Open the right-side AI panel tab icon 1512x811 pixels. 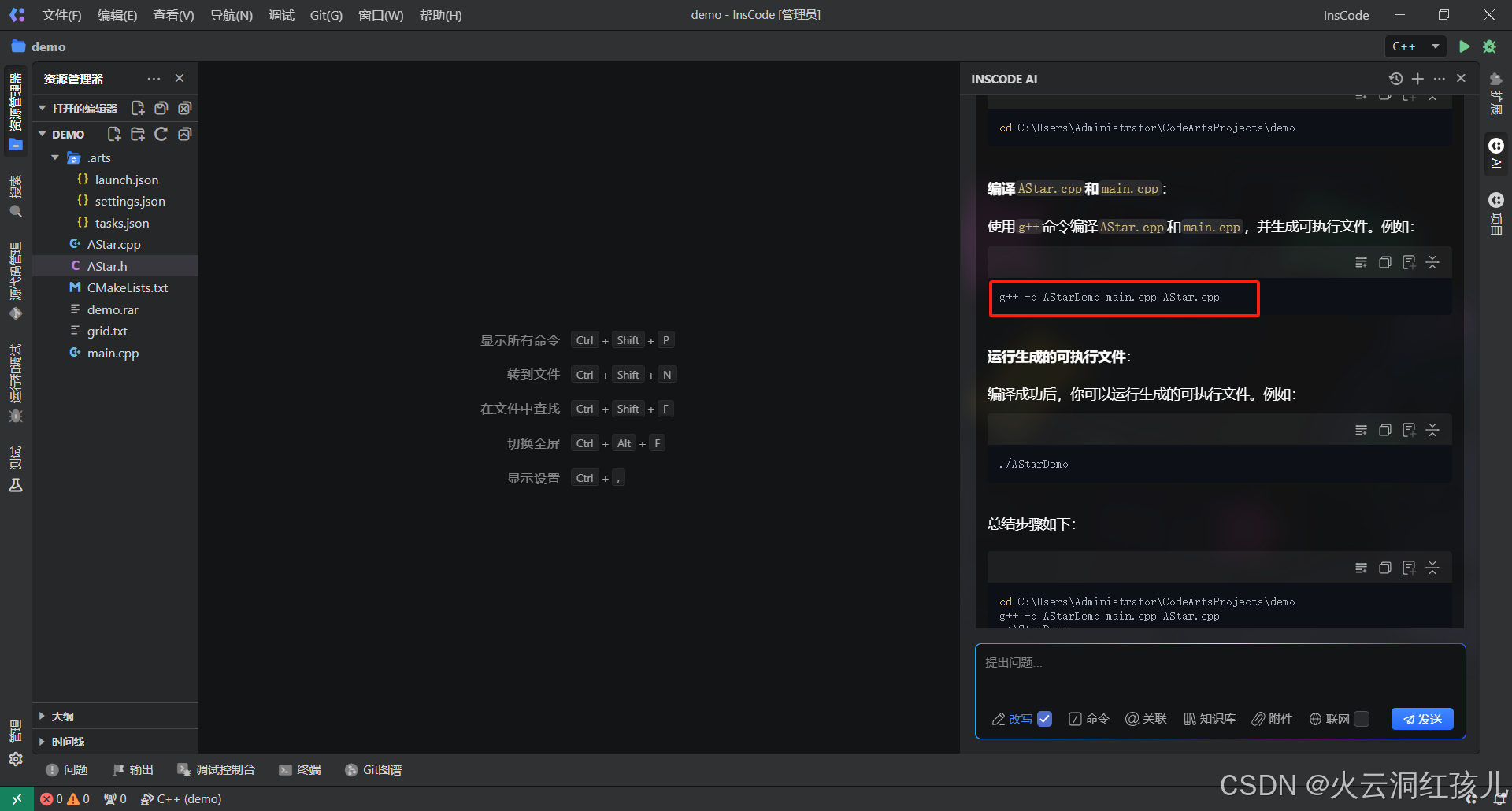tap(1496, 153)
